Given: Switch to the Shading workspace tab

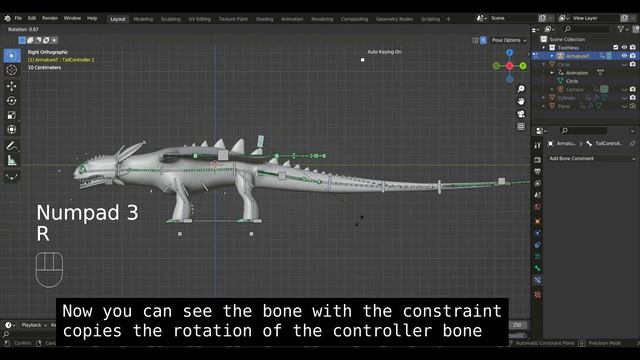Looking at the screenshot, I should click(264, 19).
